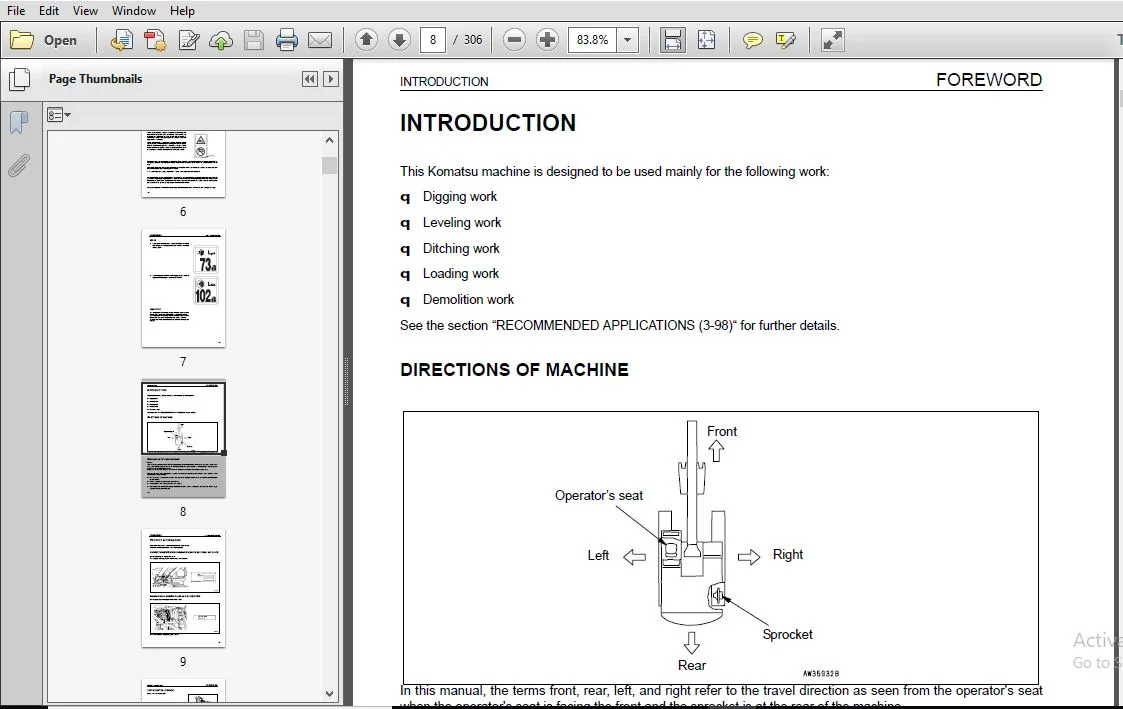This screenshot has height=709, width=1123.
Task: Open the File menu
Action: click(16, 11)
